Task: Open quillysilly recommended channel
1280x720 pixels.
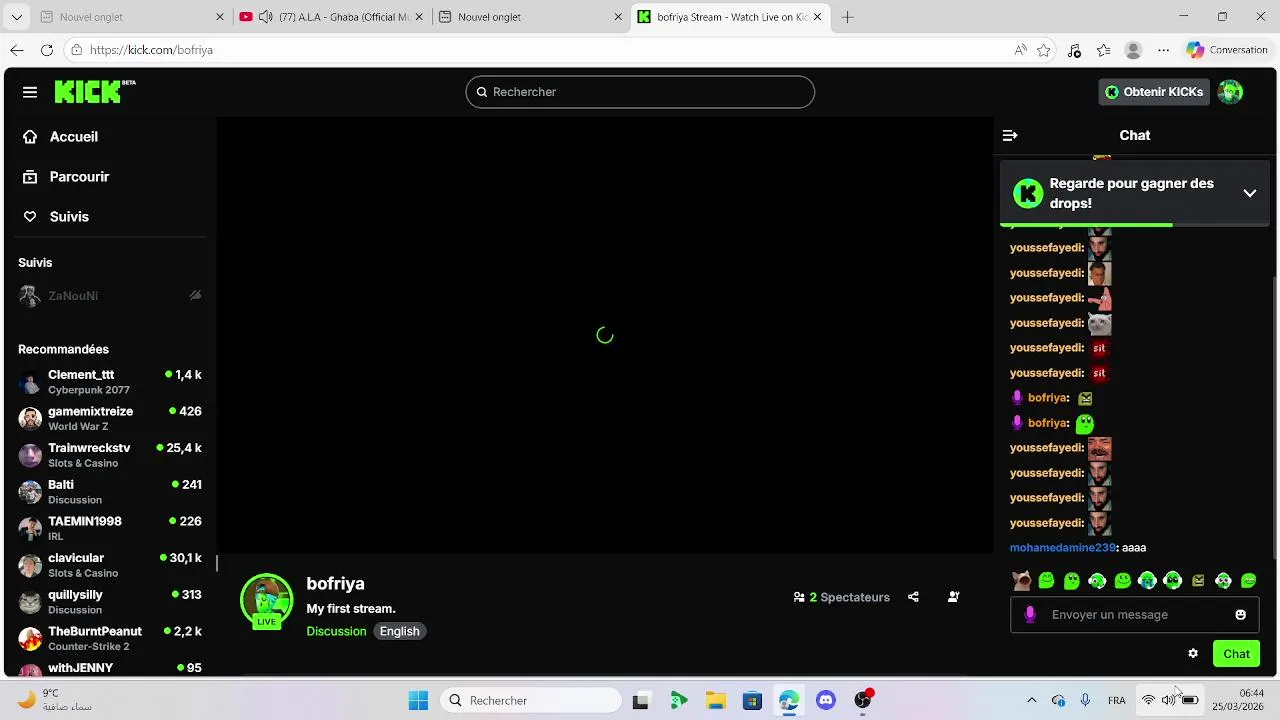Action: pos(110,602)
